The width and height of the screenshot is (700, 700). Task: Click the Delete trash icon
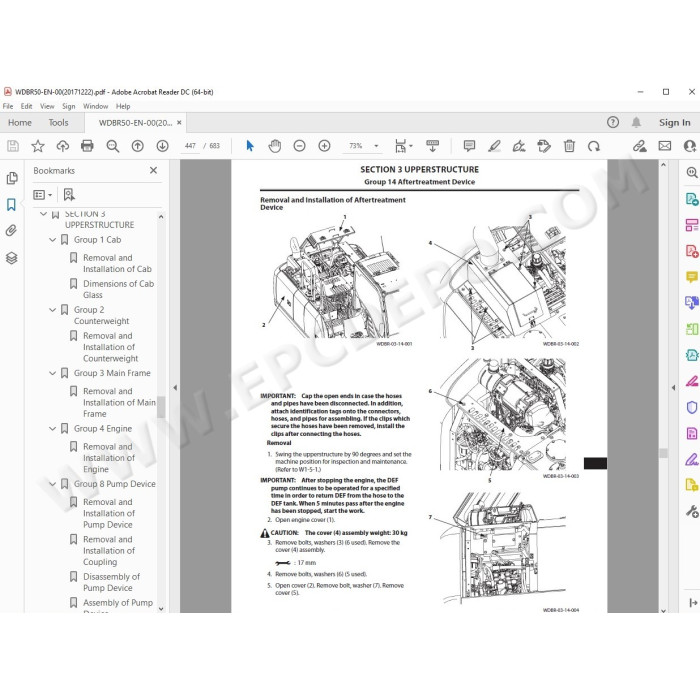569,146
